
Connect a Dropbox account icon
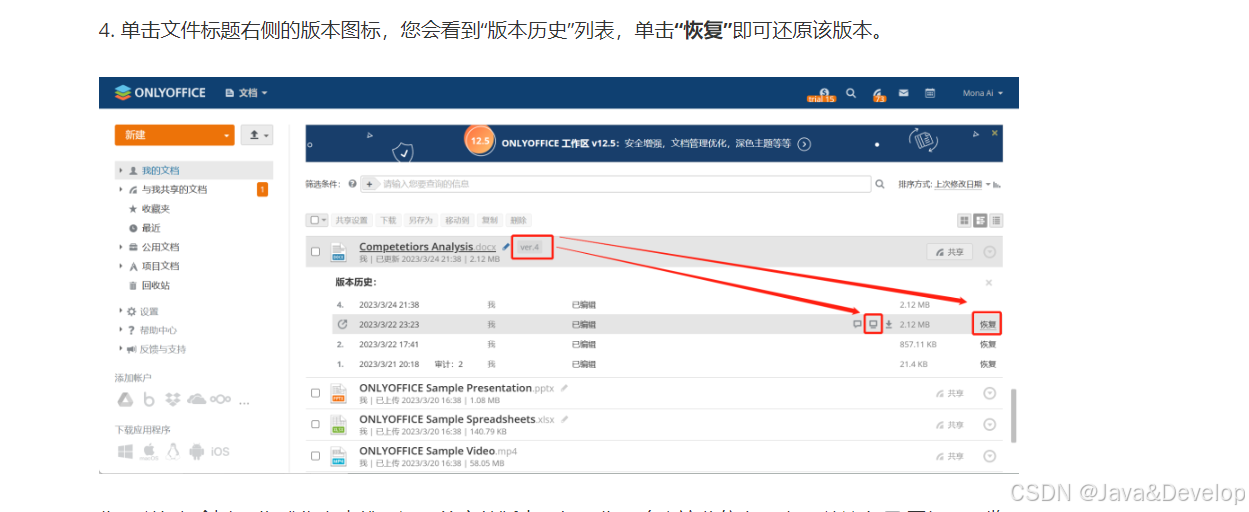click(173, 399)
